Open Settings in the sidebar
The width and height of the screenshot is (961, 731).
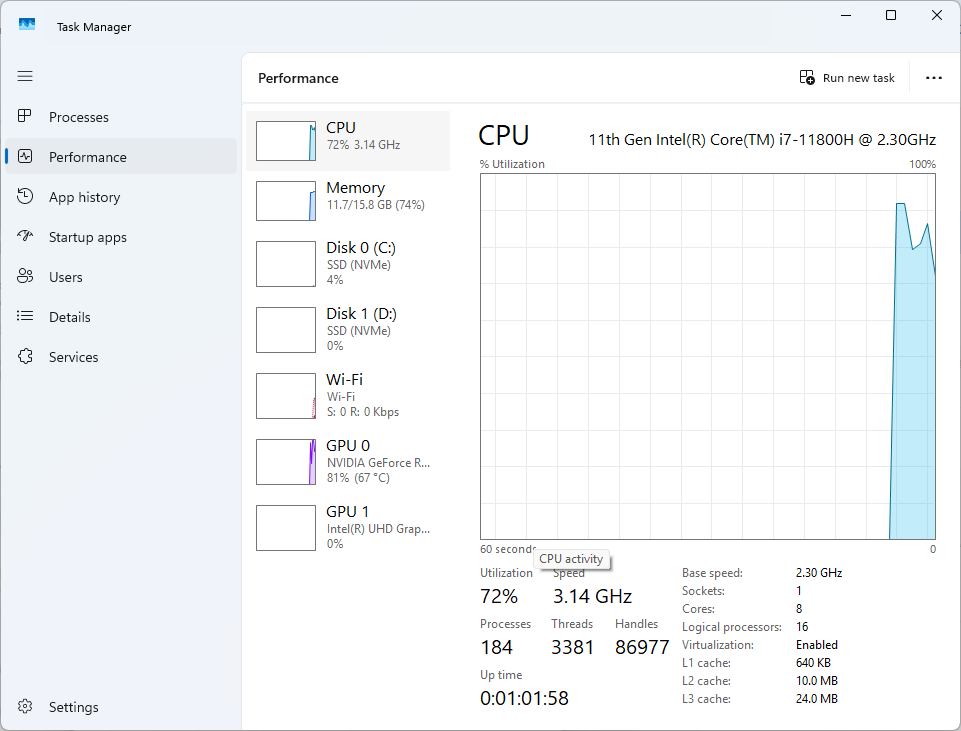click(121, 707)
